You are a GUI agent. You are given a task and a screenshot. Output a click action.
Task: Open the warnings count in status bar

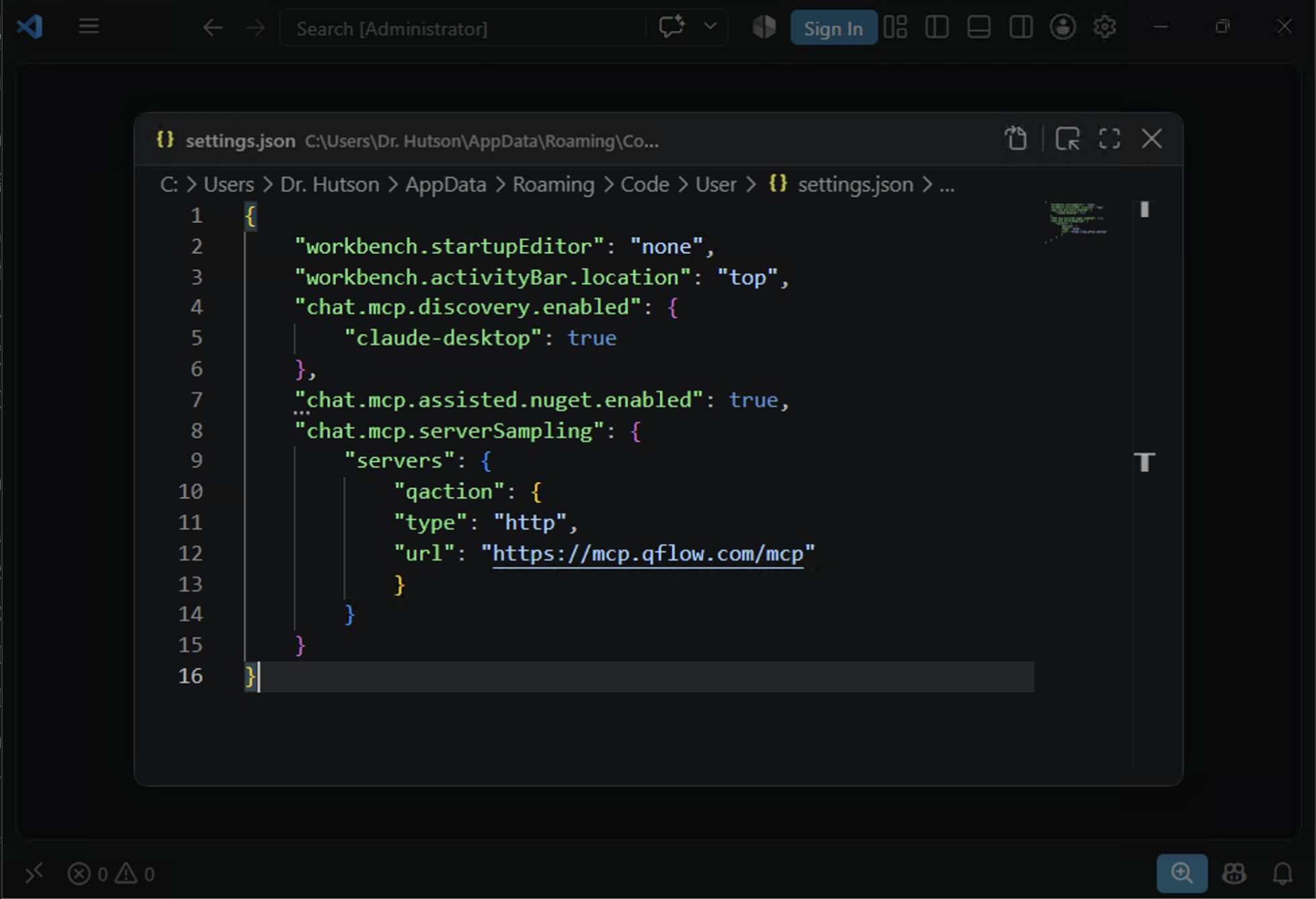pyautogui.click(x=134, y=873)
